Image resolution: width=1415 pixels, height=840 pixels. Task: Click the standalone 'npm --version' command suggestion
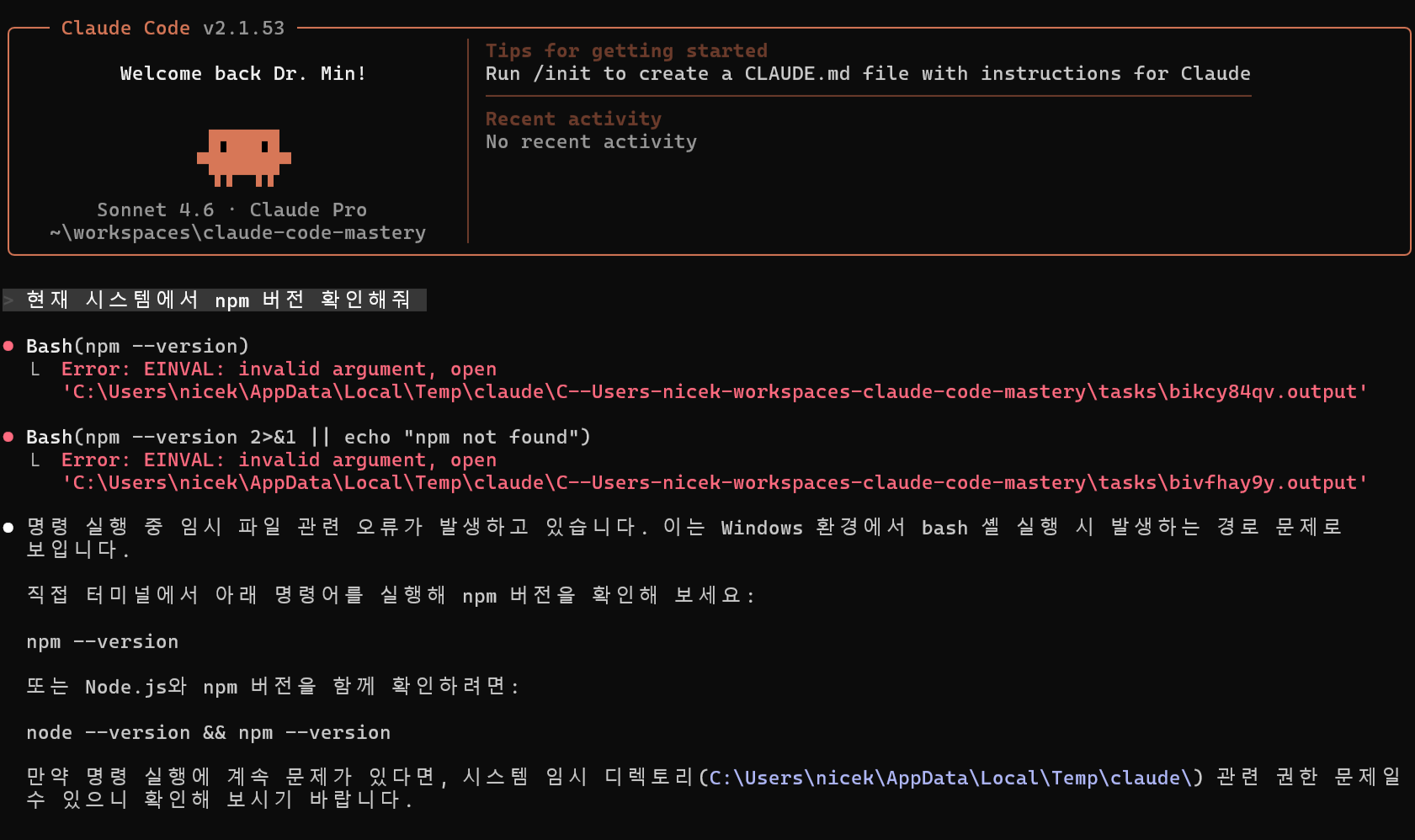coord(103,641)
